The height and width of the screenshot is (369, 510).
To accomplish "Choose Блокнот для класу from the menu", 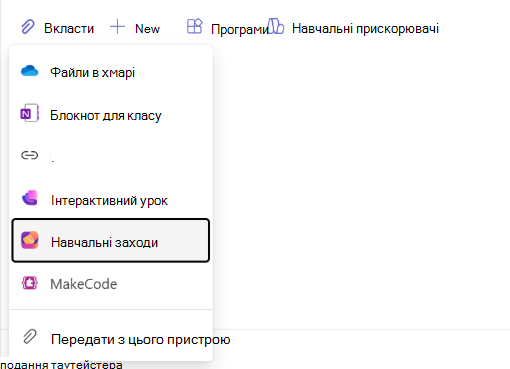I will click(111, 115).
